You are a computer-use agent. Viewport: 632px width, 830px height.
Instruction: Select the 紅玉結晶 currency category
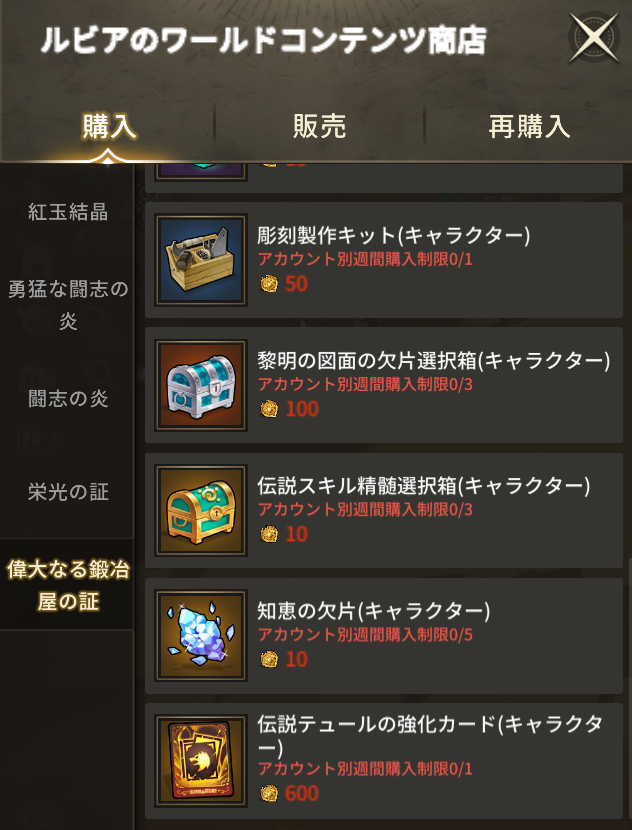pyautogui.click(x=68, y=212)
